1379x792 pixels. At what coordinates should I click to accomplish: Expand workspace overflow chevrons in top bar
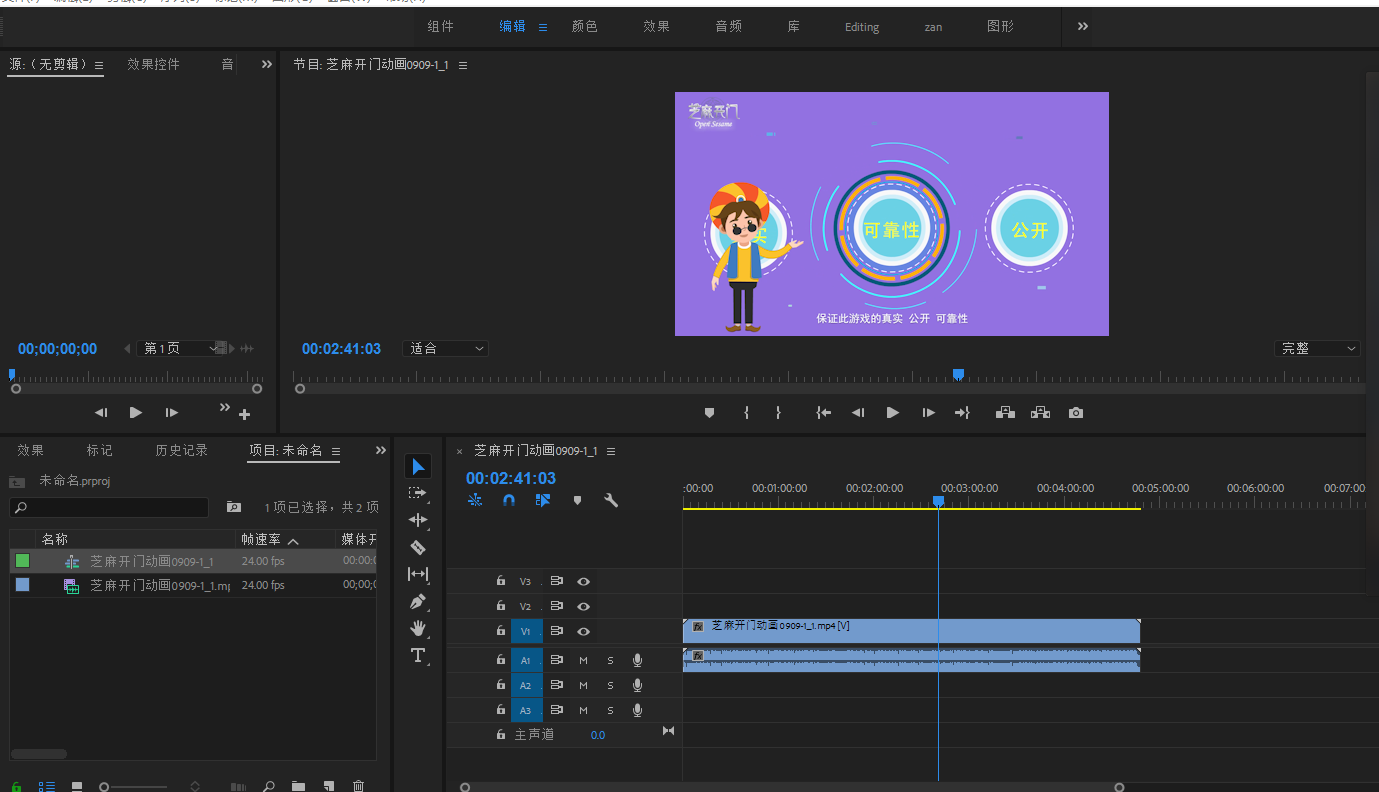(1082, 27)
